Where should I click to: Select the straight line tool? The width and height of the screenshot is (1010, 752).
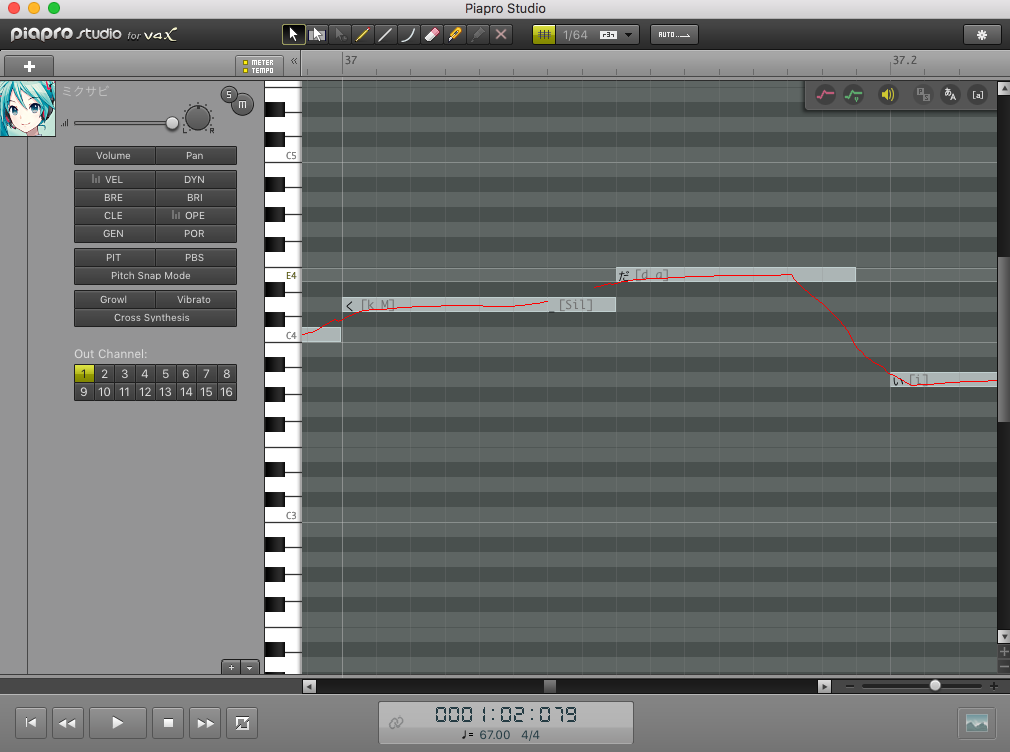click(385, 34)
